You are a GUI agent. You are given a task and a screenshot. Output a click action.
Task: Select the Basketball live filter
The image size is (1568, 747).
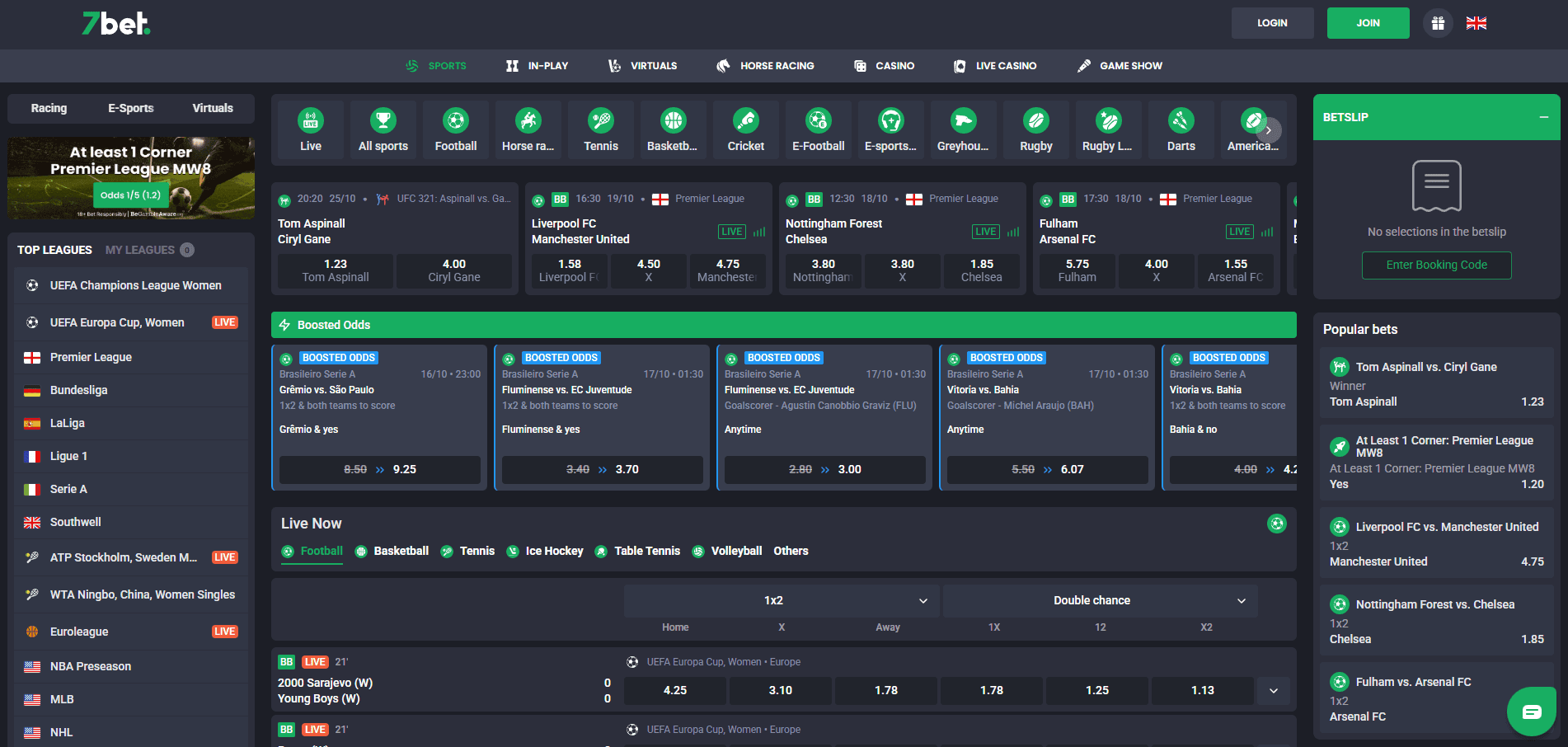click(392, 551)
